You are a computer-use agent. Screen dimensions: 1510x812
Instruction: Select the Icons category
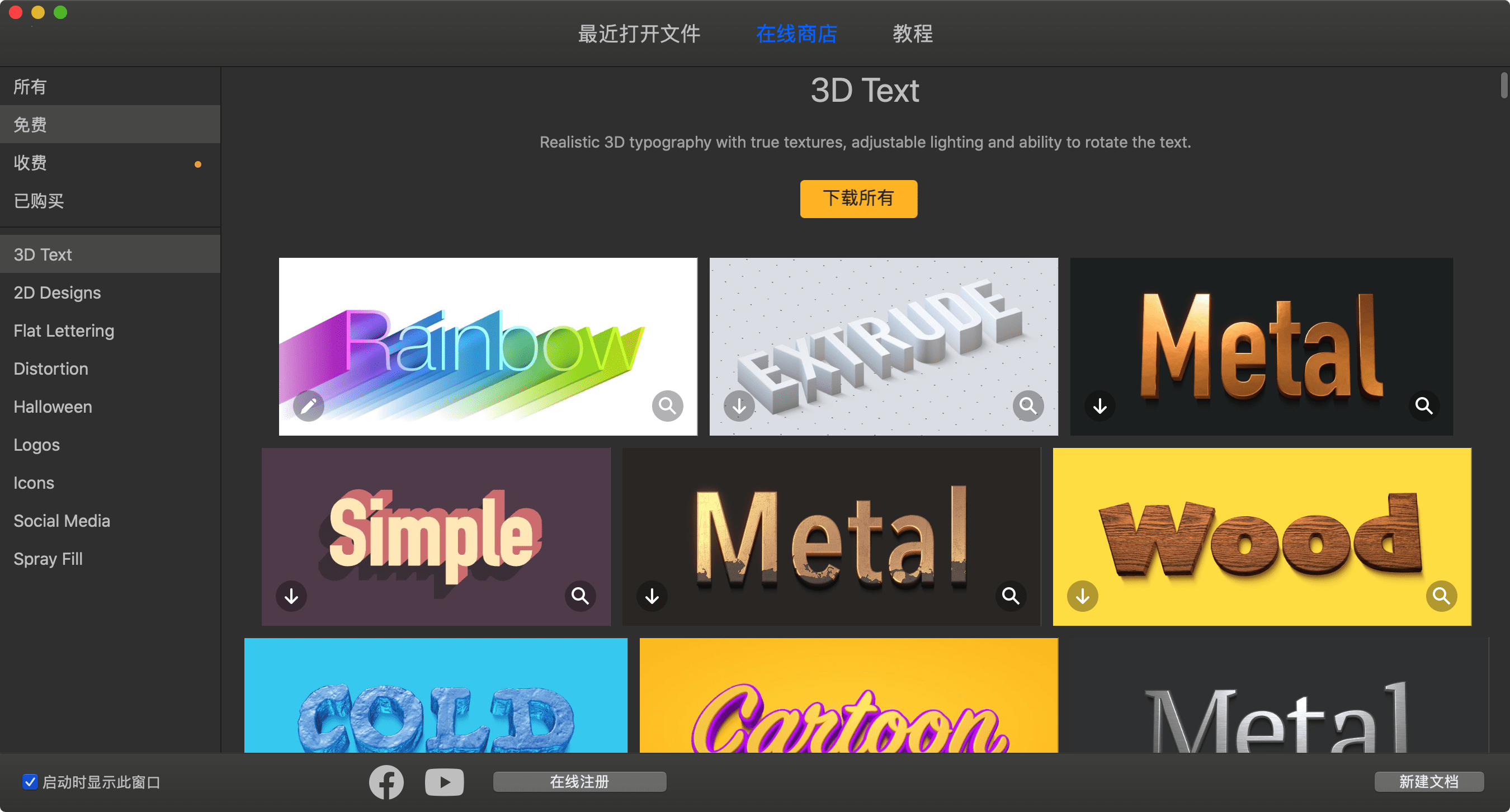[110, 483]
